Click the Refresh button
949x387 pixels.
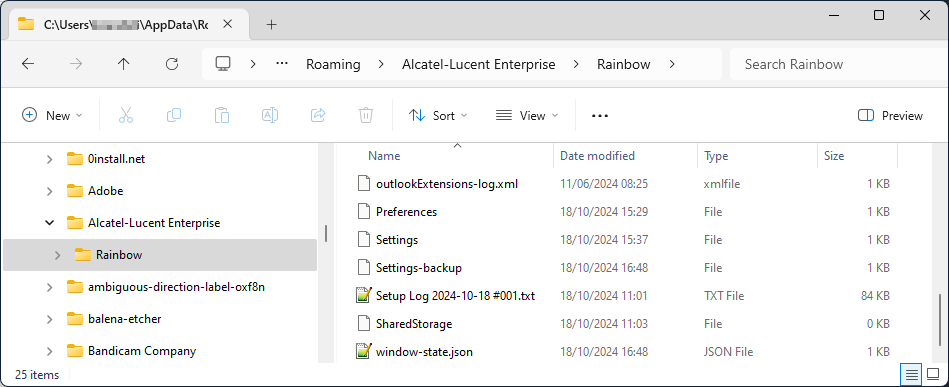[172, 64]
